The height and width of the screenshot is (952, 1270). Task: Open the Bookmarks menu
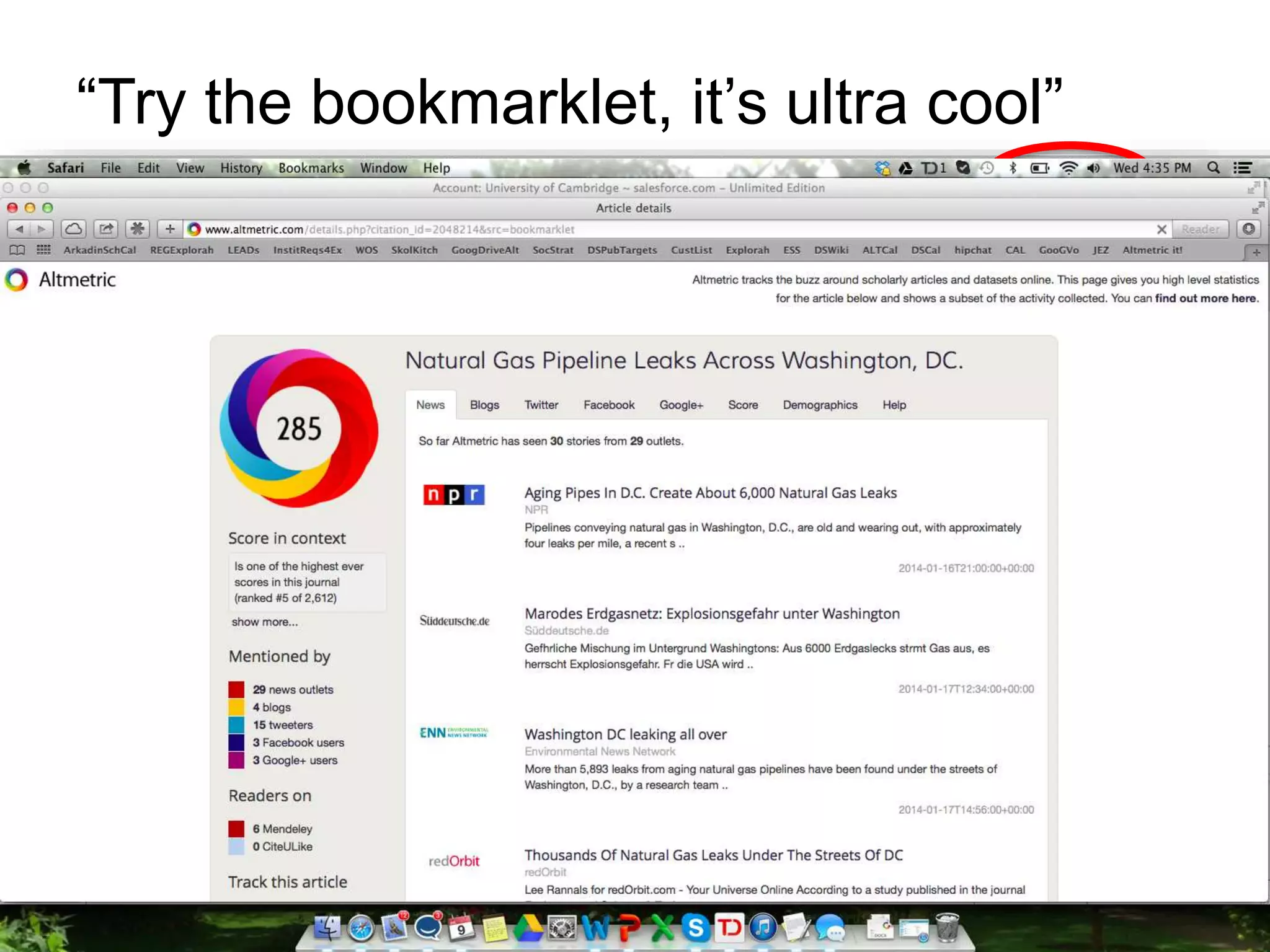[x=311, y=168]
